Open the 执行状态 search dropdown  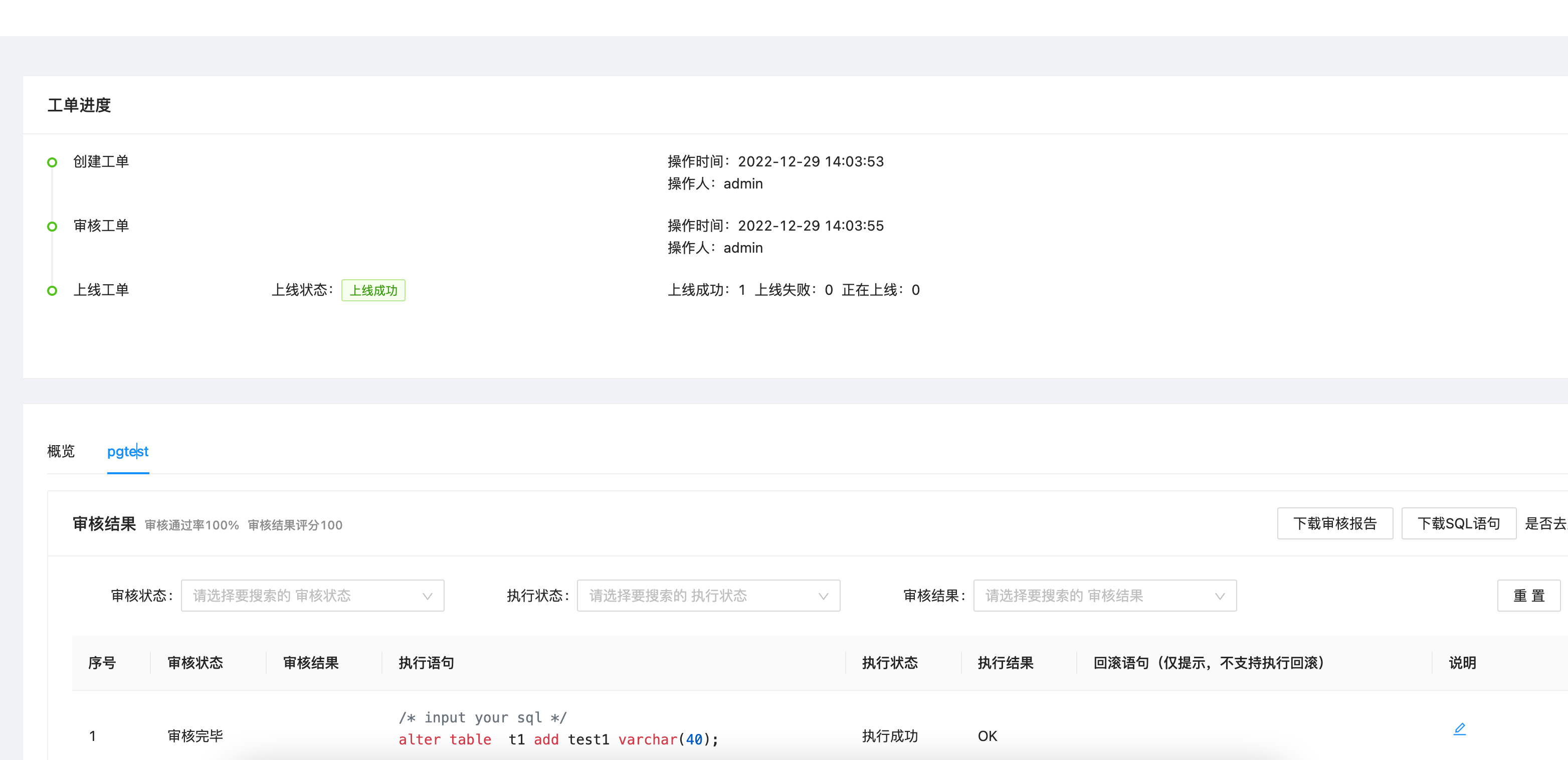pos(708,596)
